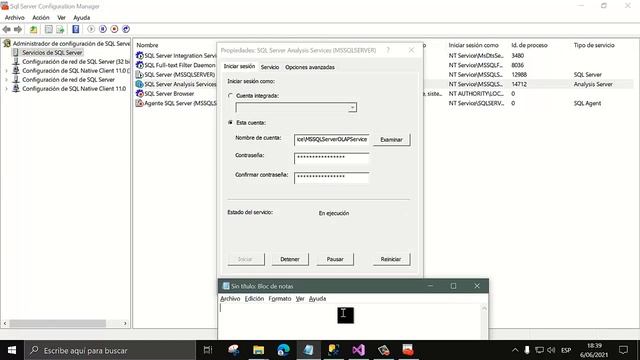Screen dimensions: 640x360
Task: Open the blue Help toolbar icon
Action: click(x=76, y=29)
